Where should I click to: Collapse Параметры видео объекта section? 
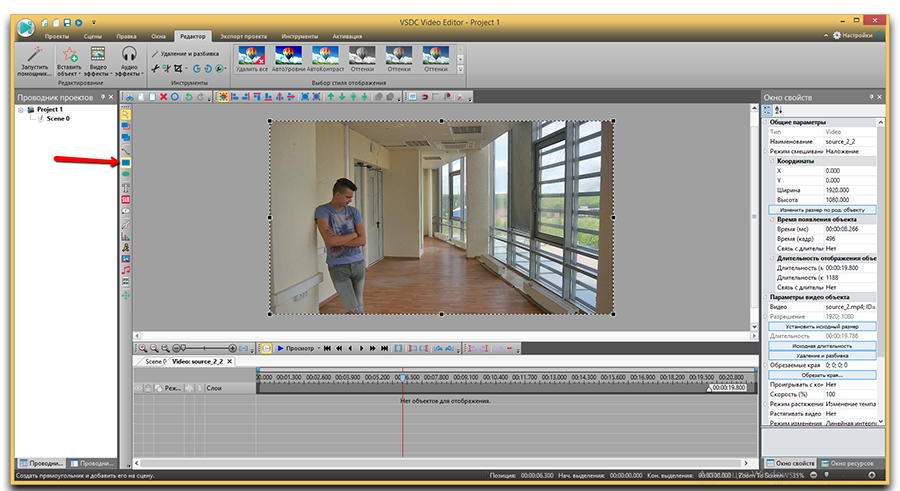click(x=766, y=297)
